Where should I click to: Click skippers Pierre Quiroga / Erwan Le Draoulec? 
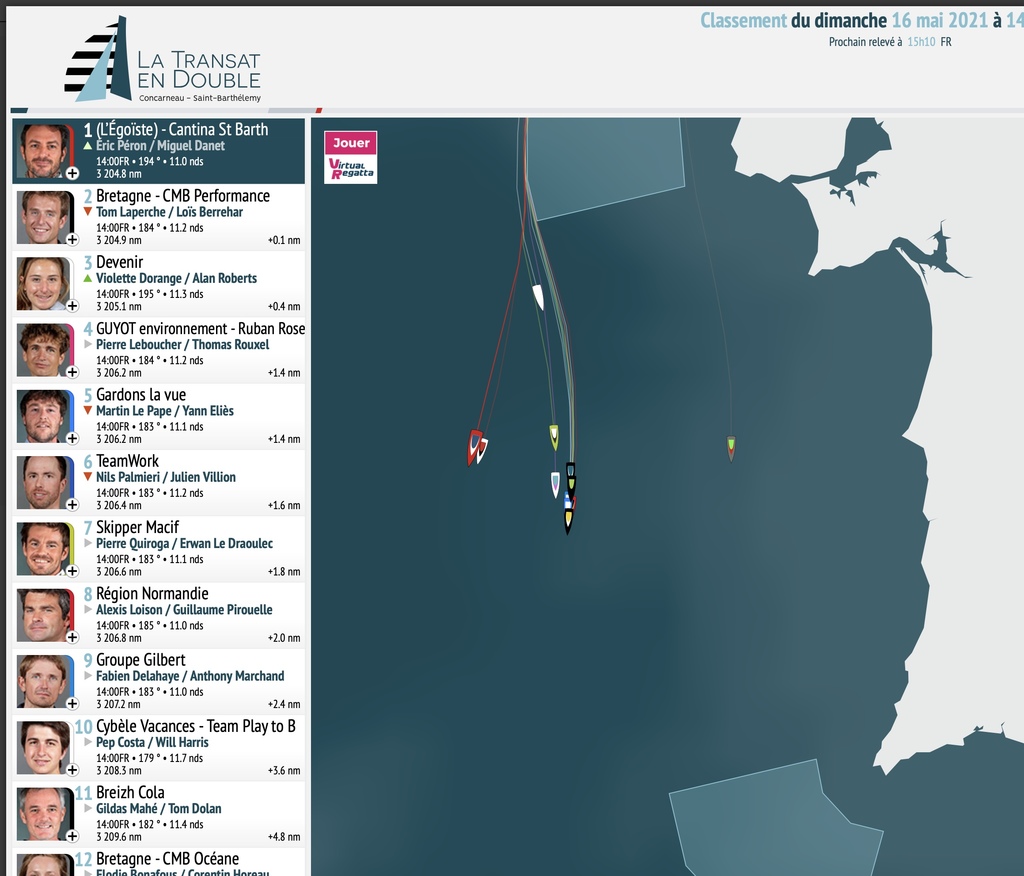coord(184,543)
